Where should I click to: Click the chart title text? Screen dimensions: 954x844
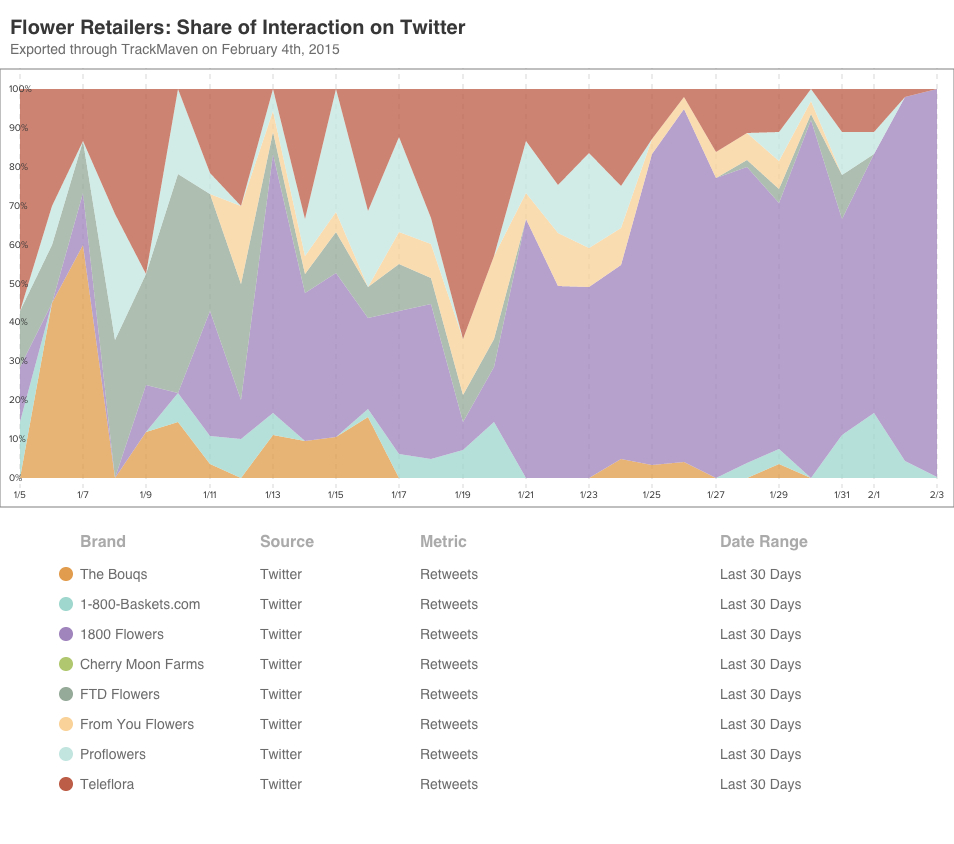pyautogui.click(x=237, y=27)
